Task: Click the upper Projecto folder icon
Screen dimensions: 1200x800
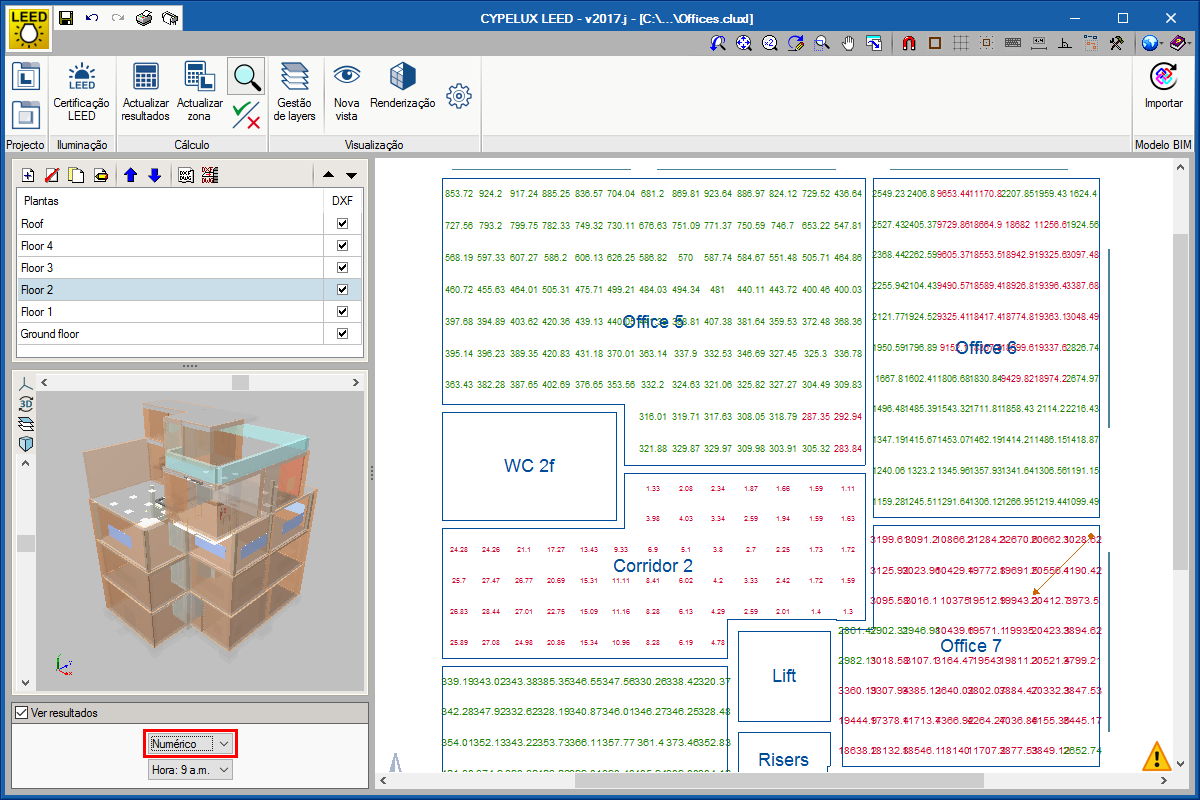Action: click(x=26, y=77)
